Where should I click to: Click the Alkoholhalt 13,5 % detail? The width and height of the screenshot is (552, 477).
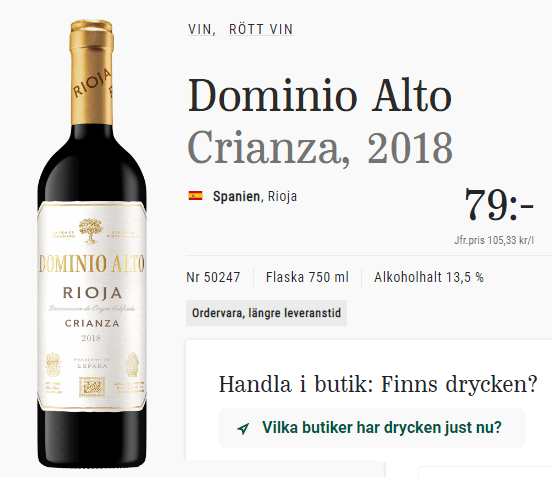coord(429,277)
